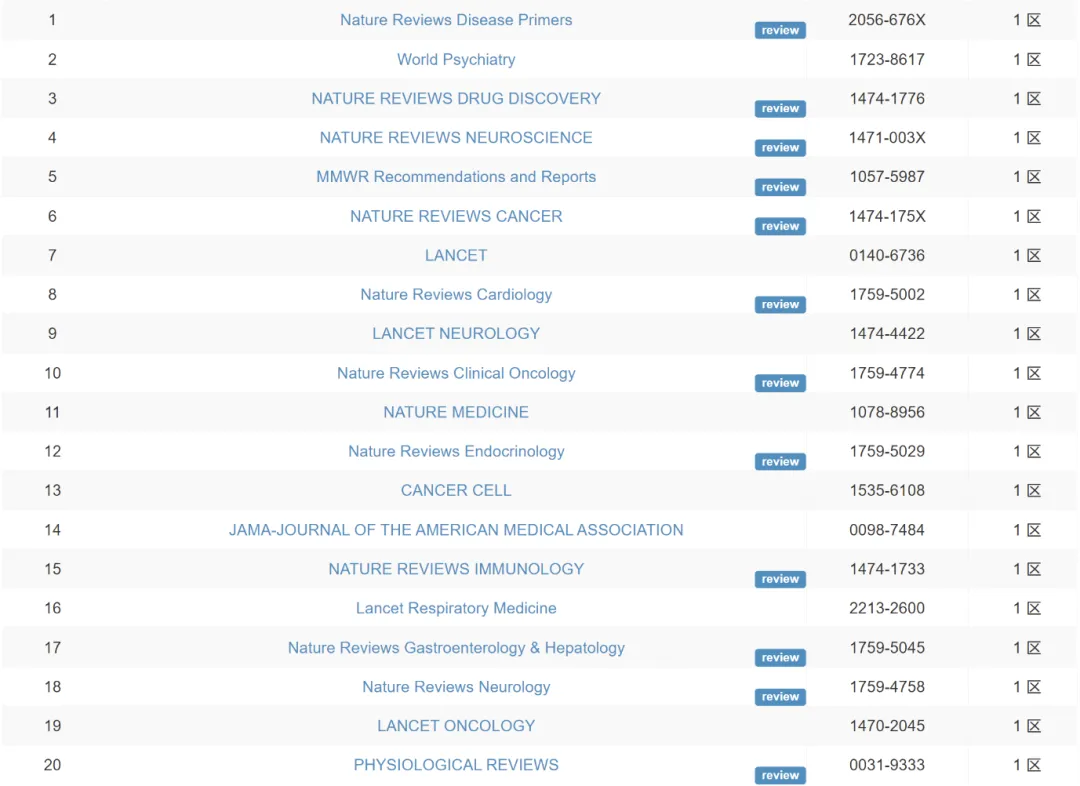Click the crossed-box icon in JAMA row

[1034, 530]
